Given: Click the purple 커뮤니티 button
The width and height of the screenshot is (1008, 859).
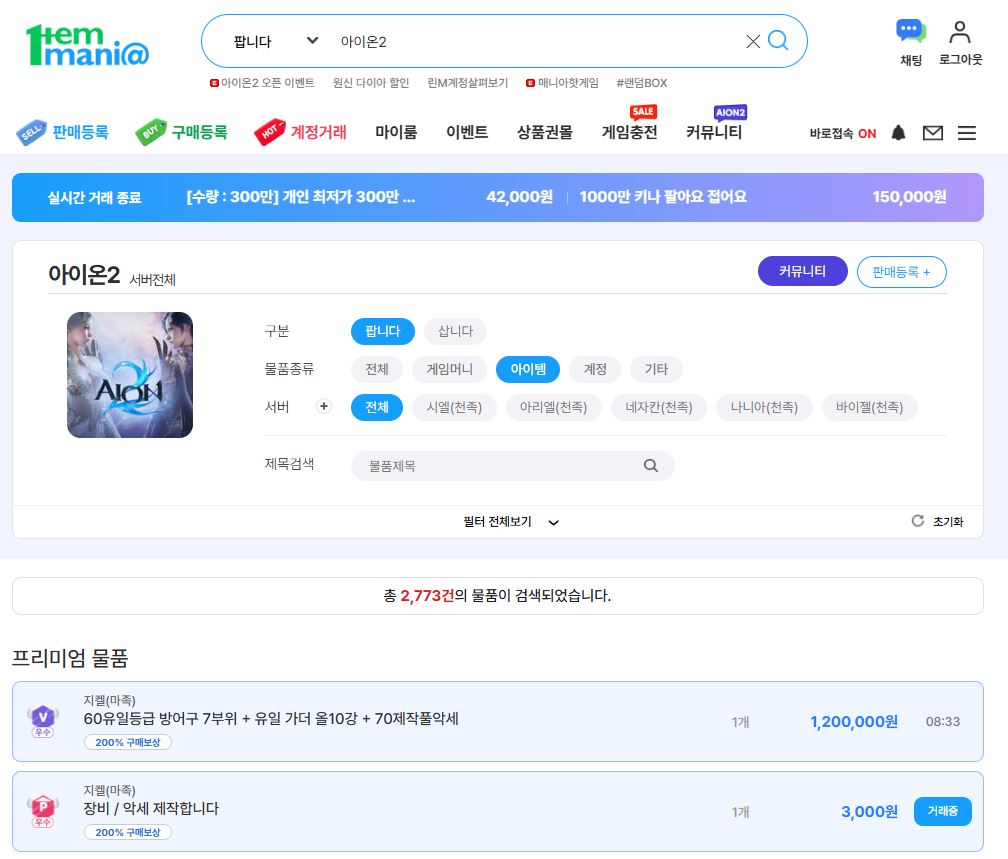Looking at the screenshot, I should [802, 271].
